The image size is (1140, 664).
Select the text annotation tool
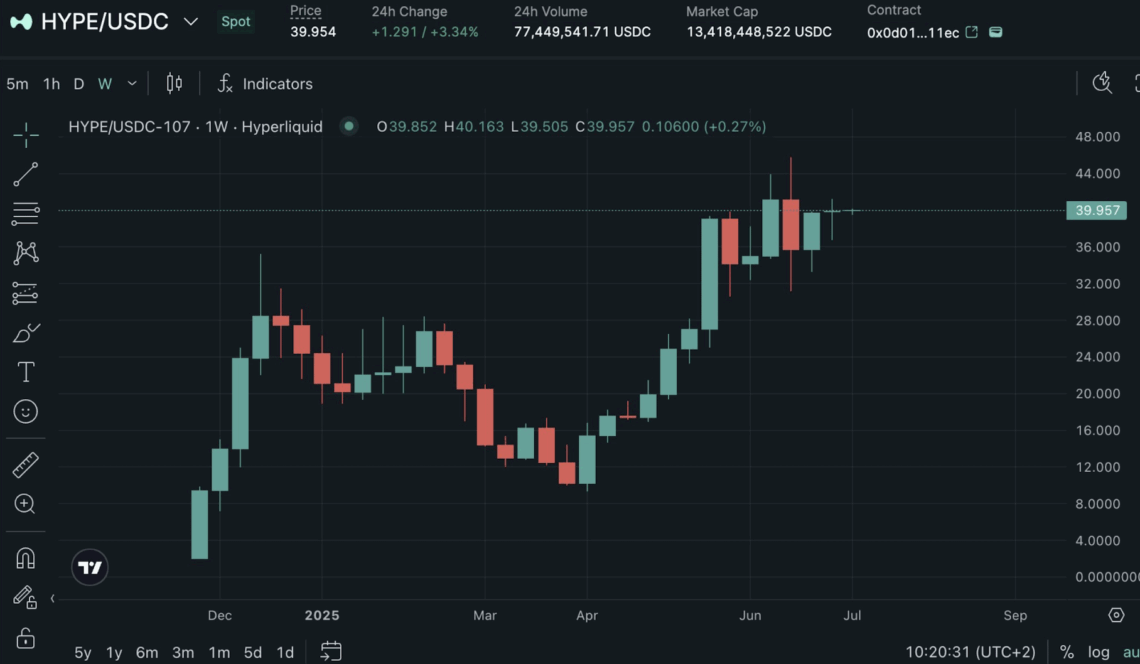pyautogui.click(x=25, y=371)
